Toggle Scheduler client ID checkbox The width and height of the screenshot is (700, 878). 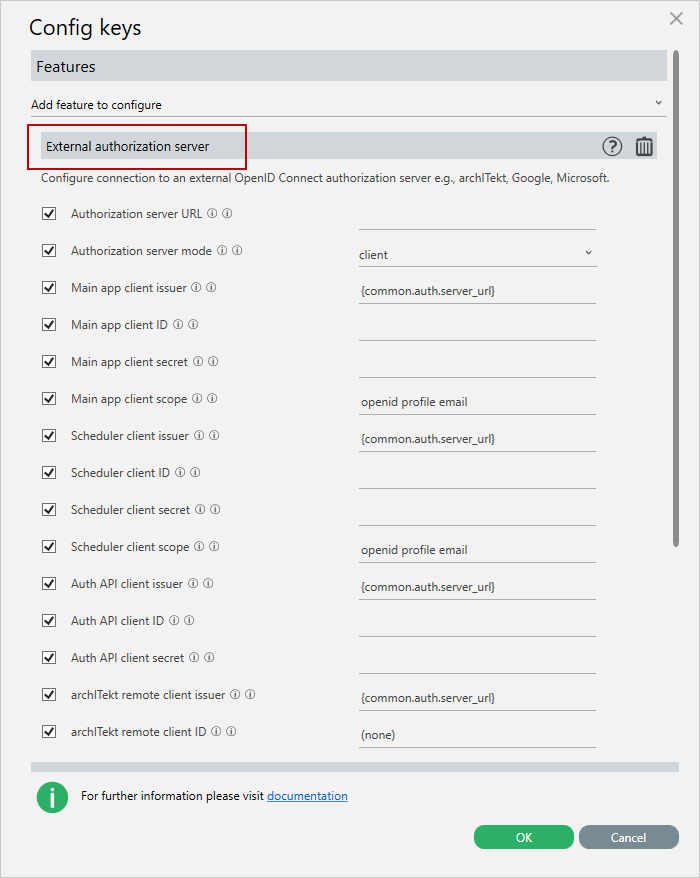coord(49,472)
